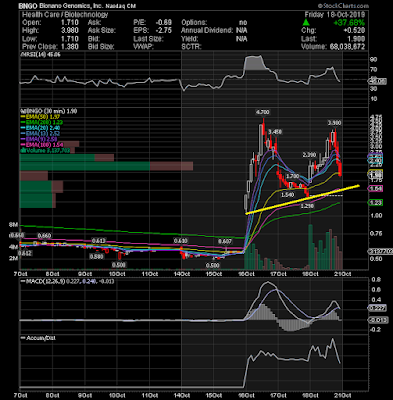Click the 1.290 low price label

(307, 207)
